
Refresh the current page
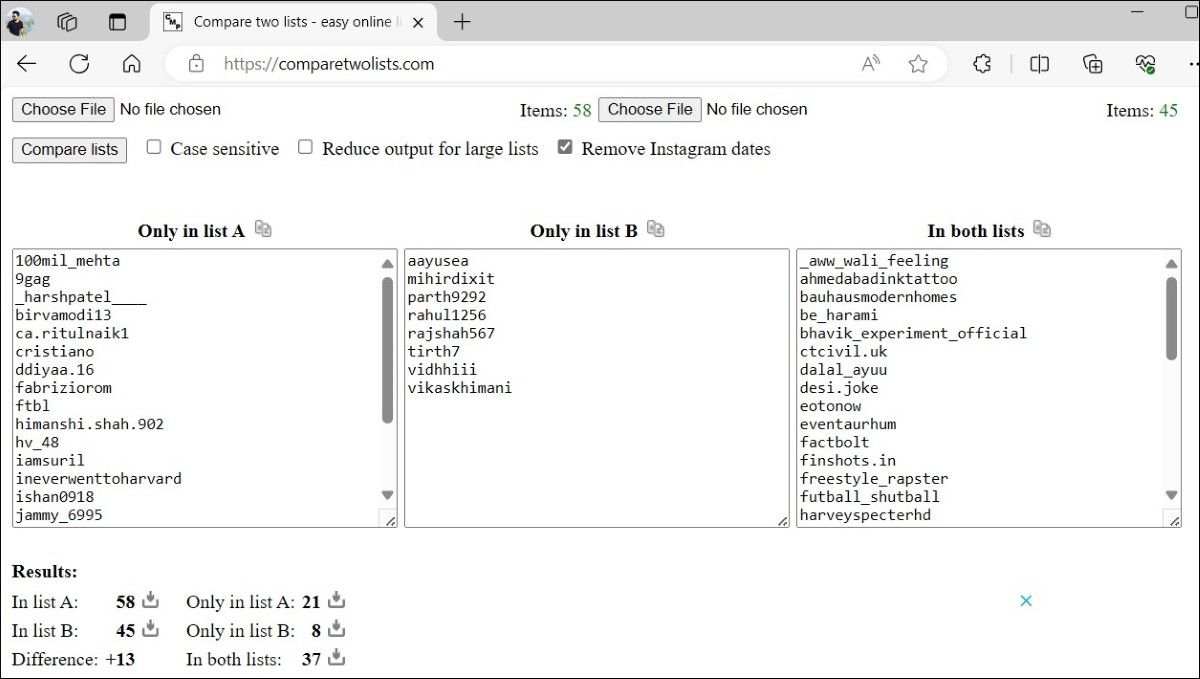(x=79, y=64)
